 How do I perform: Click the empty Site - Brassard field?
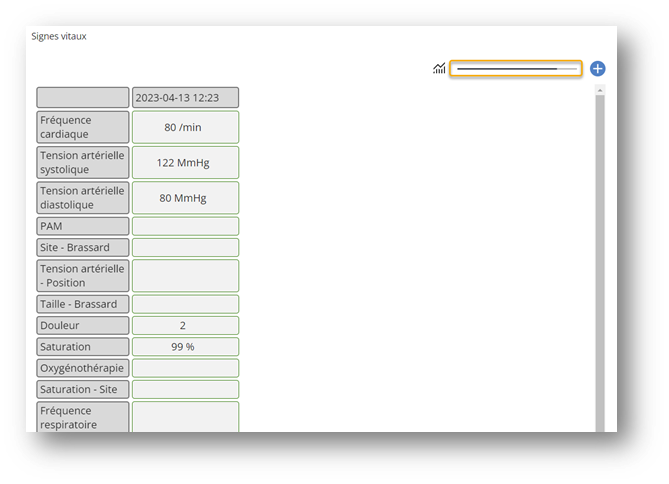tap(185, 247)
